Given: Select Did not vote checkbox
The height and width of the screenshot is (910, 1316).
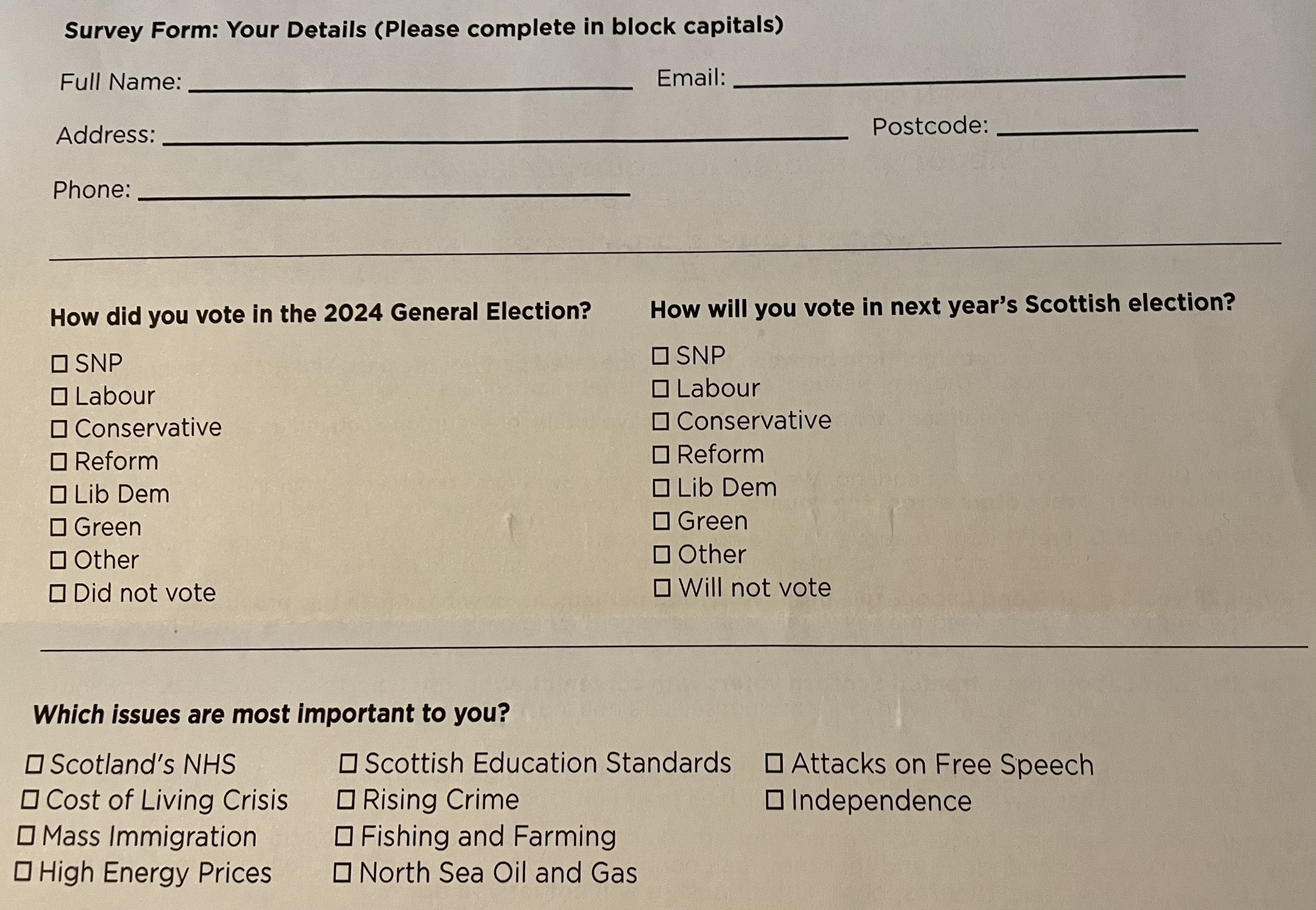Looking at the screenshot, I should 58,593.
